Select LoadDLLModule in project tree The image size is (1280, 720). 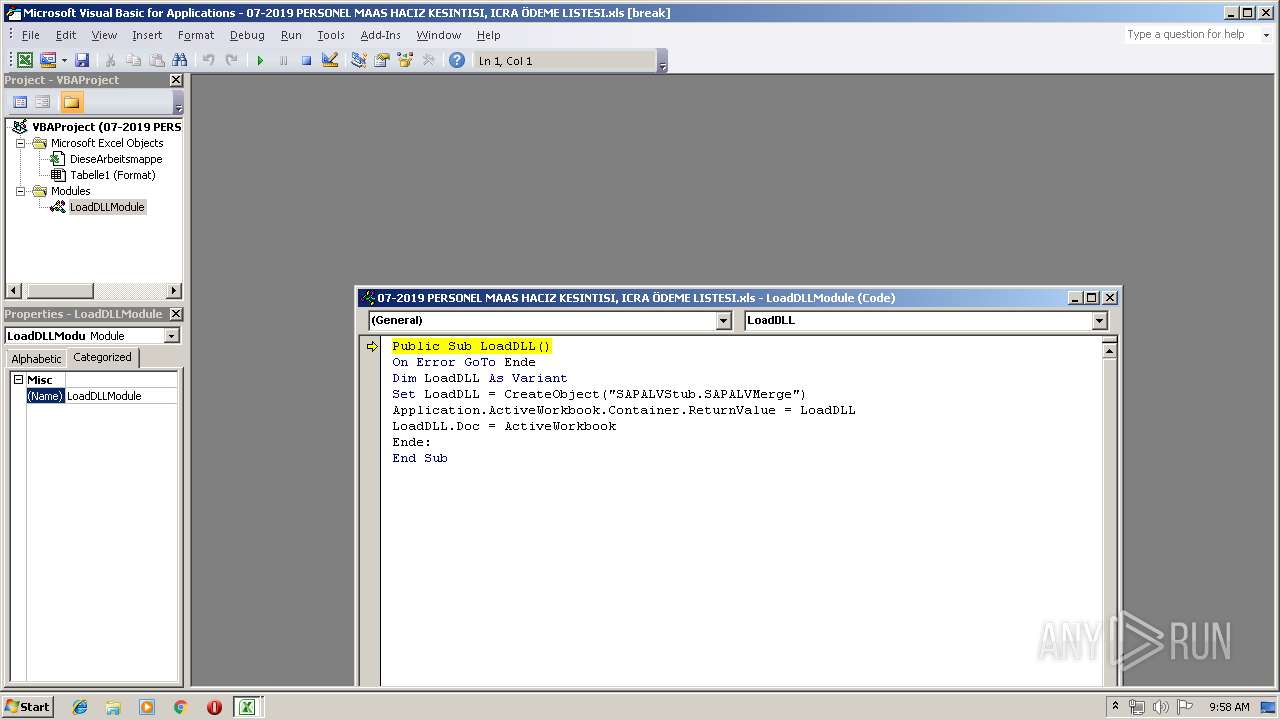click(x=107, y=207)
